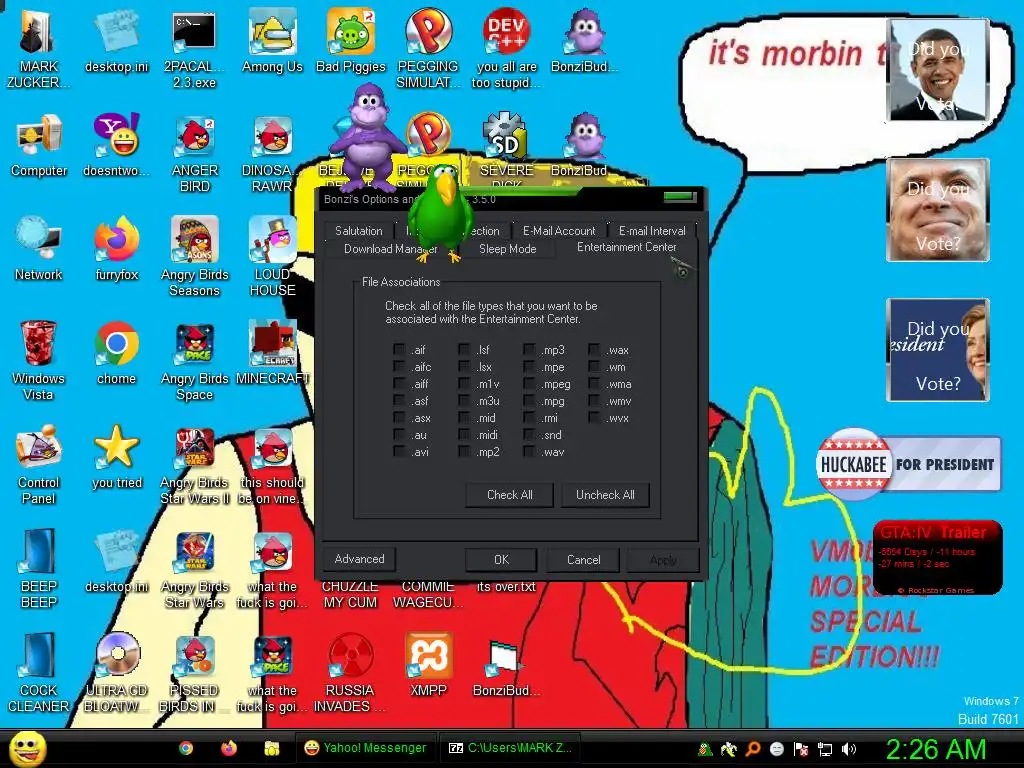The height and width of the screenshot is (768, 1024).
Task: Click the Yahoo! Messenger taskbar button
Action: click(x=364, y=748)
